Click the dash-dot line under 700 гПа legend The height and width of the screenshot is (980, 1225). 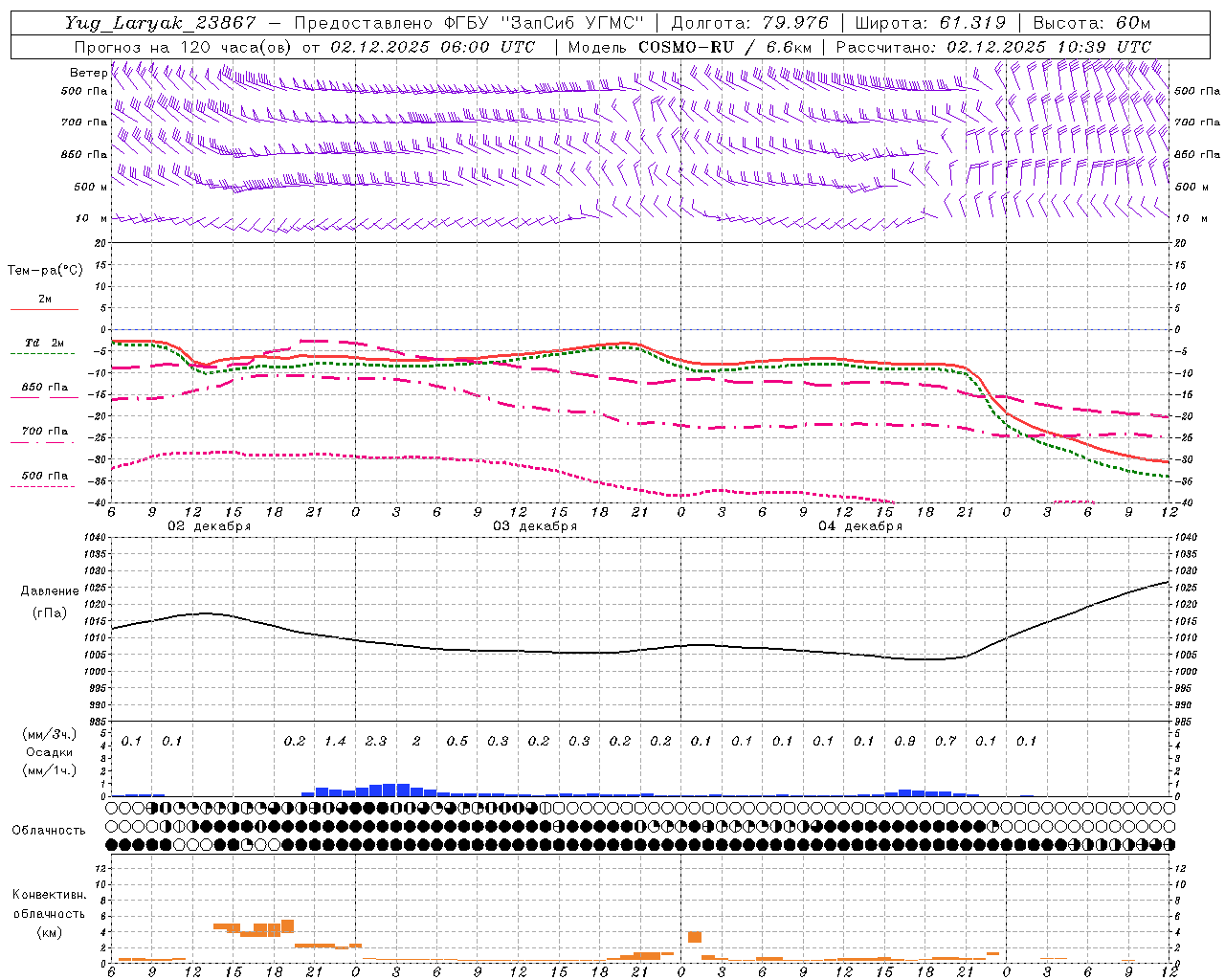[x=44, y=442]
